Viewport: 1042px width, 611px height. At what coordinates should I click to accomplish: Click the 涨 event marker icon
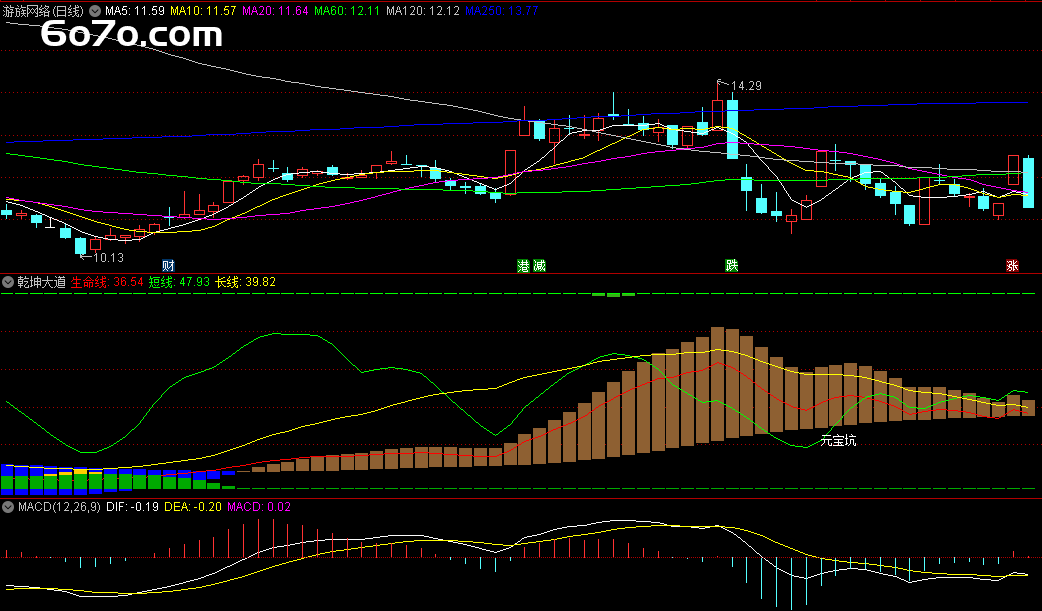pyautogui.click(x=1012, y=266)
